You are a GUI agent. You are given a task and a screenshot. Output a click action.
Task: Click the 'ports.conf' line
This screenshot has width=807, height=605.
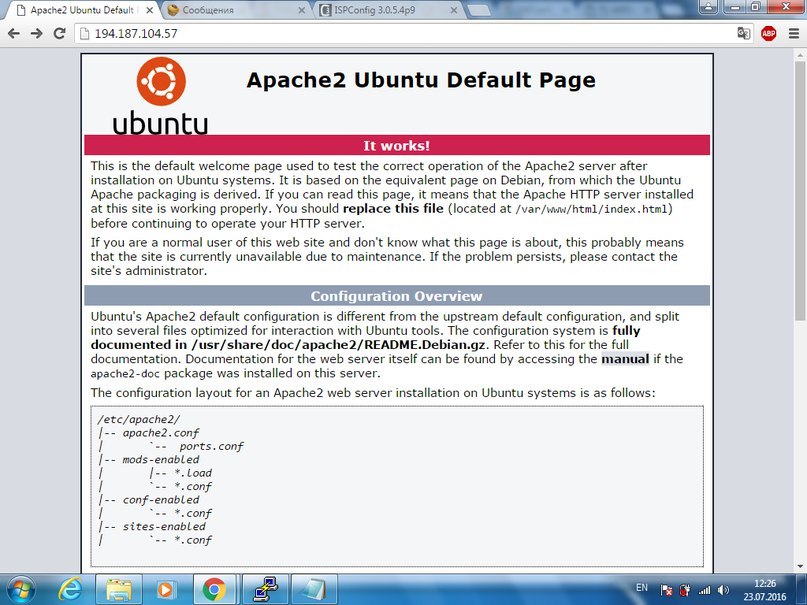211,446
